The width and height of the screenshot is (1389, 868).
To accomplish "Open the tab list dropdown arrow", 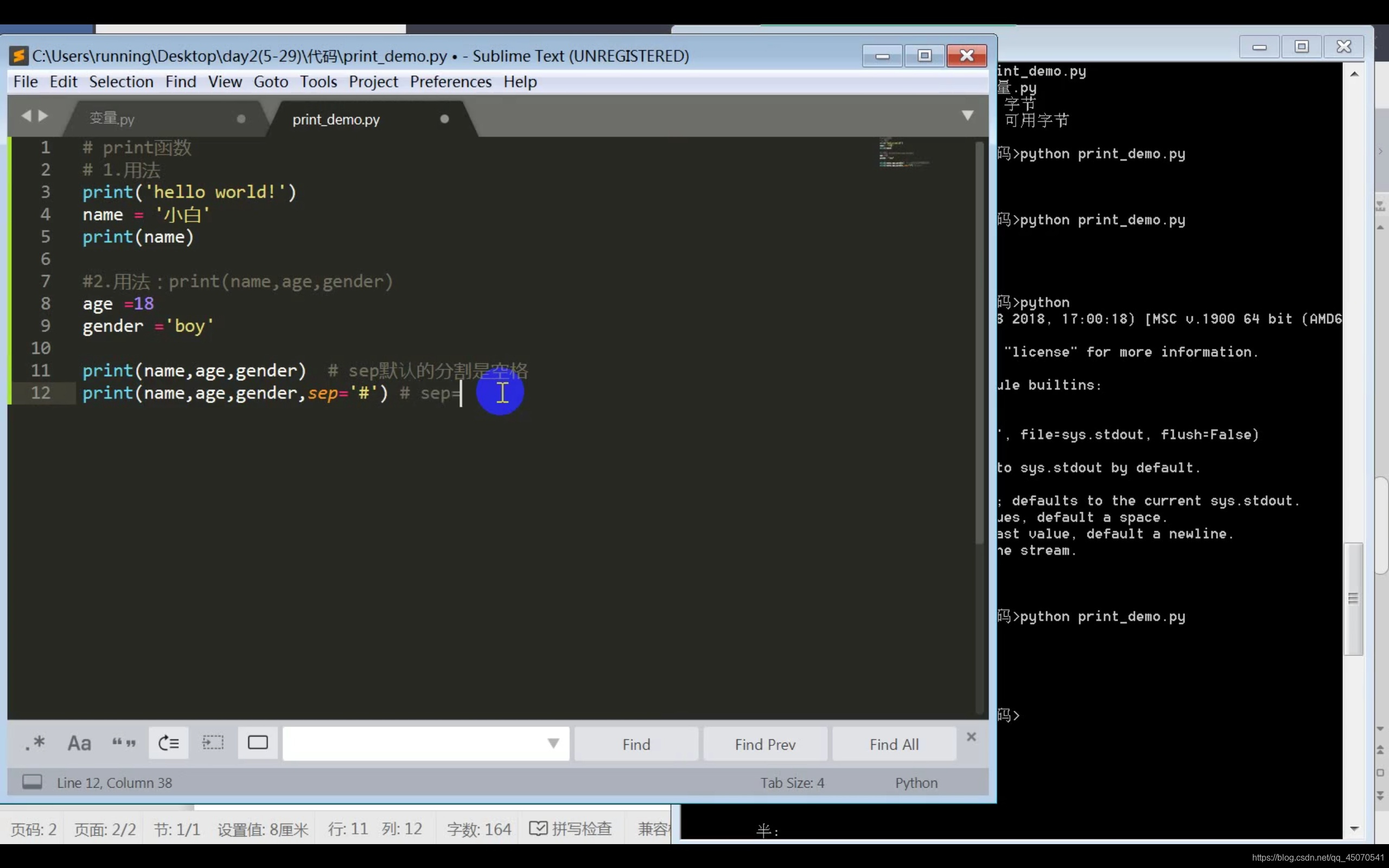I will pyautogui.click(x=968, y=116).
